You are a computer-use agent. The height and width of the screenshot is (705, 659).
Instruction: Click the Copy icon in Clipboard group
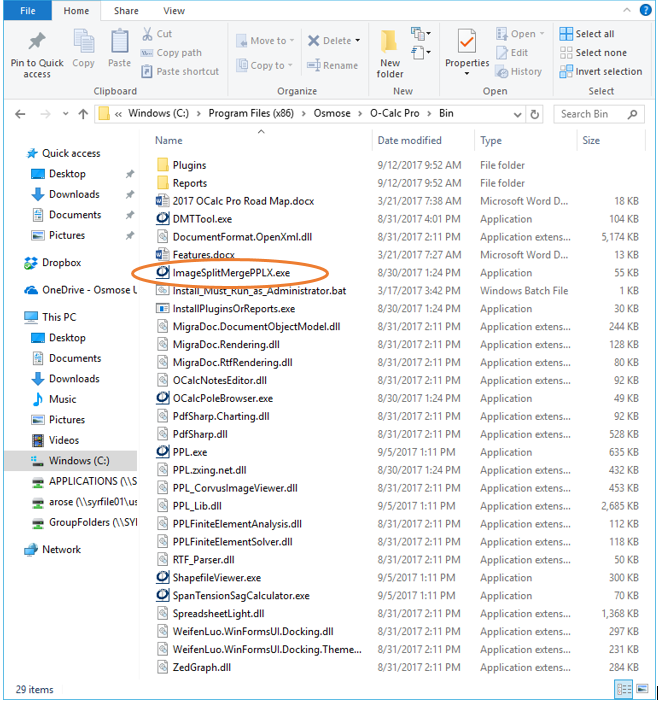tap(84, 41)
